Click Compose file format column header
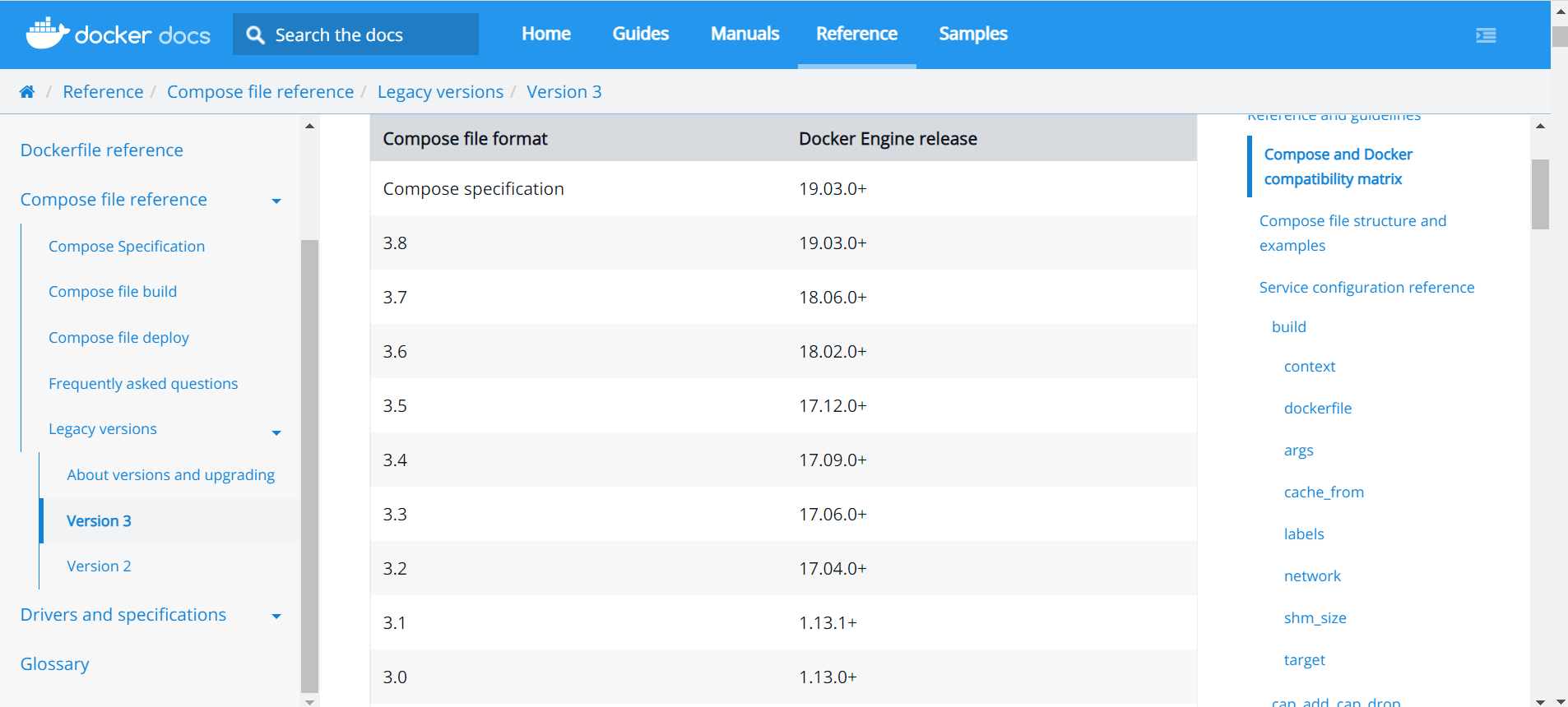The image size is (1568, 707). pyautogui.click(x=465, y=138)
